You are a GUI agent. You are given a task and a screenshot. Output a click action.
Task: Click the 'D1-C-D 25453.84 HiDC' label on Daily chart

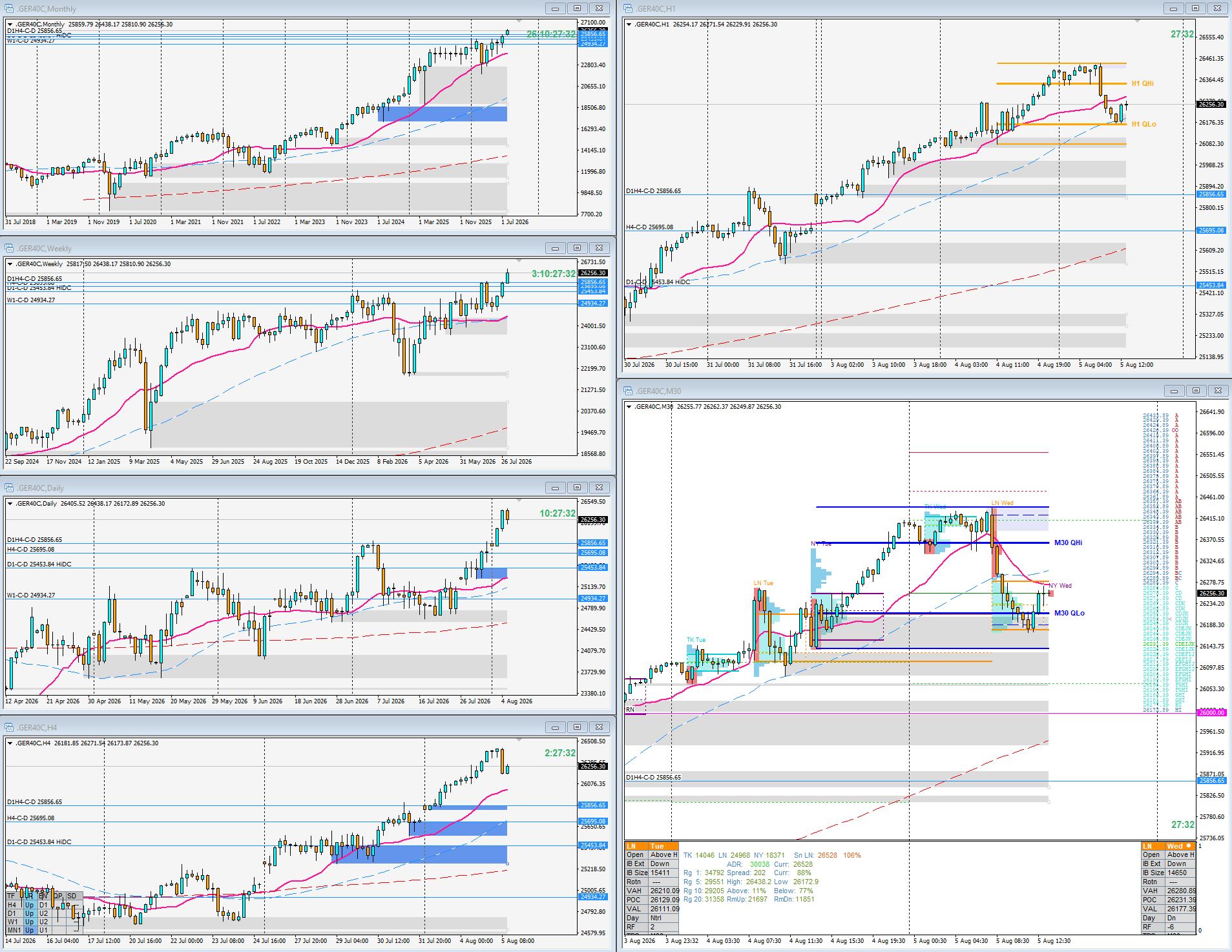tap(39, 564)
